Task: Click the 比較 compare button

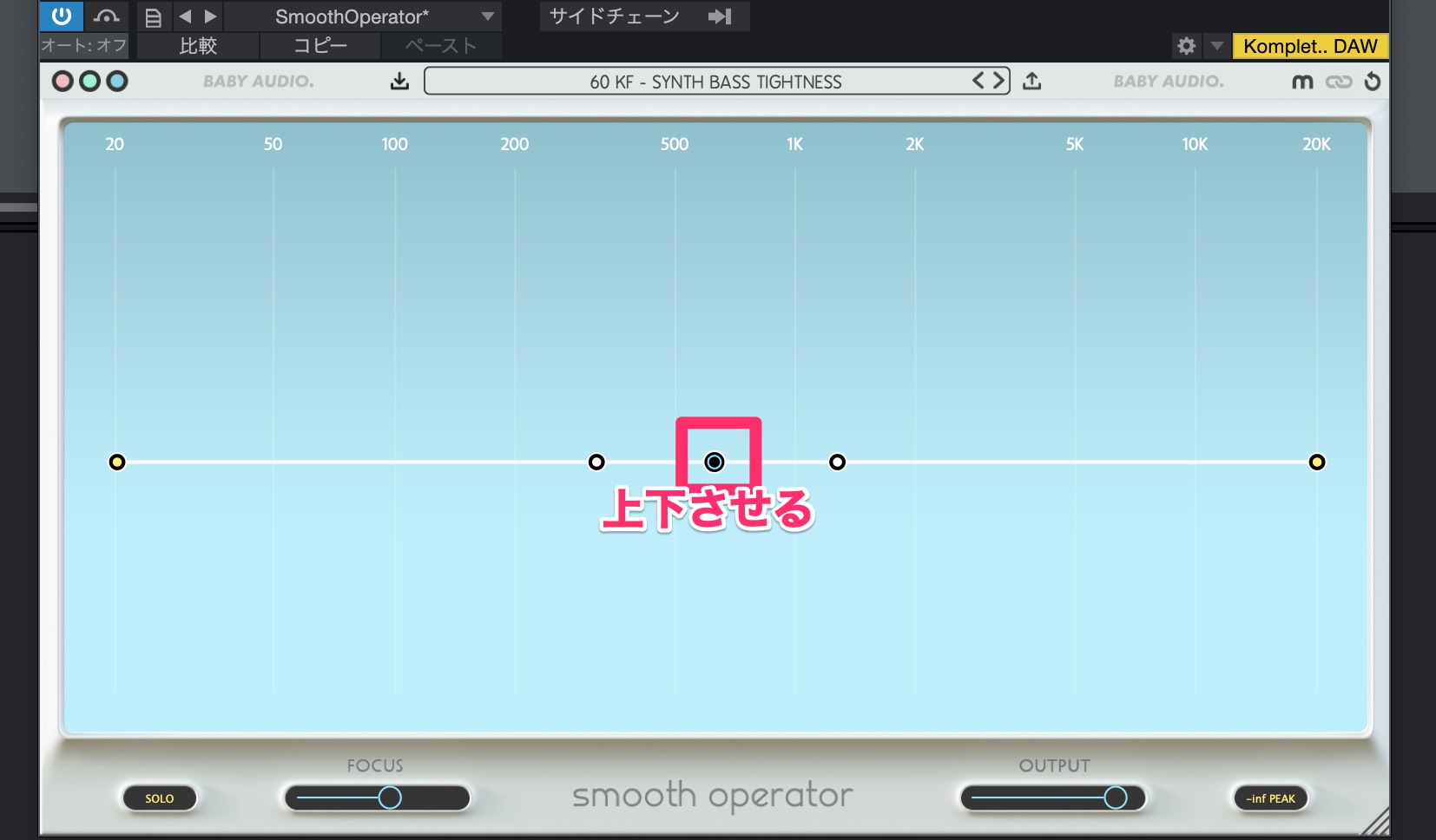Action: (x=198, y=46)
